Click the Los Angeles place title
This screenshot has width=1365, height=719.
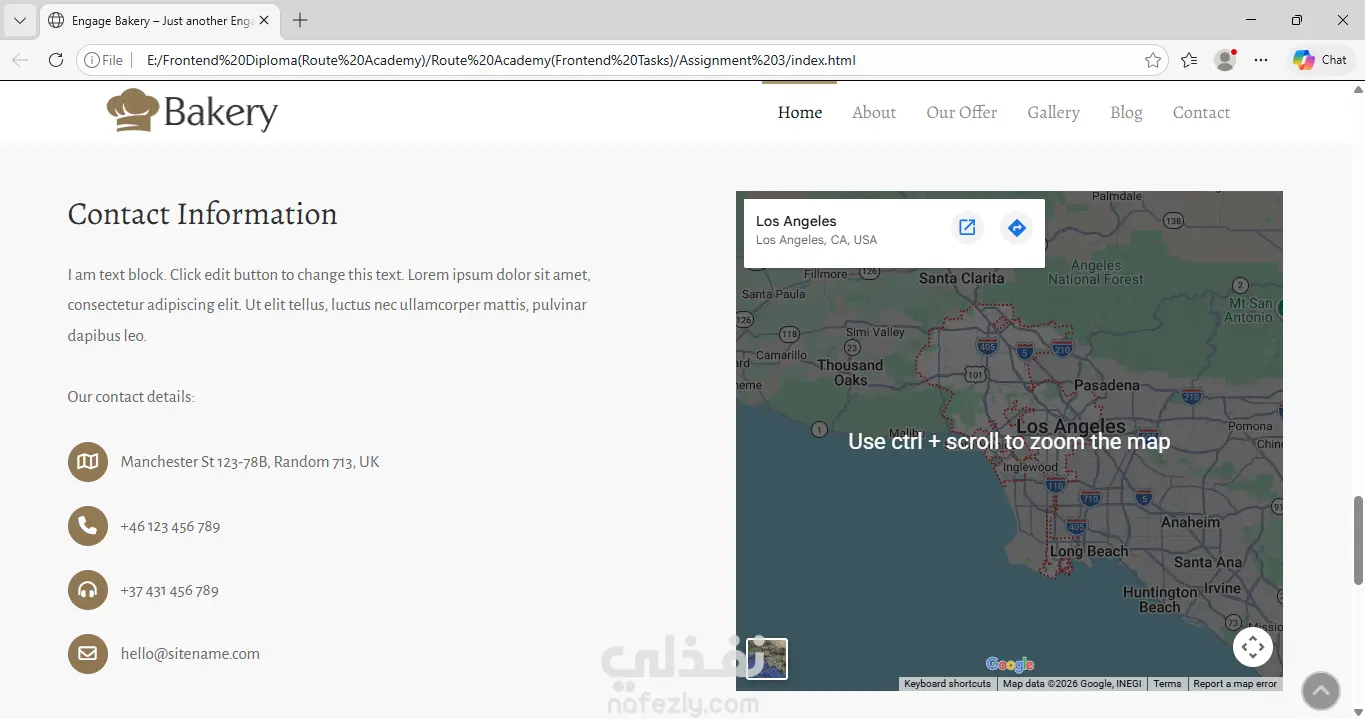pos(796,221)
